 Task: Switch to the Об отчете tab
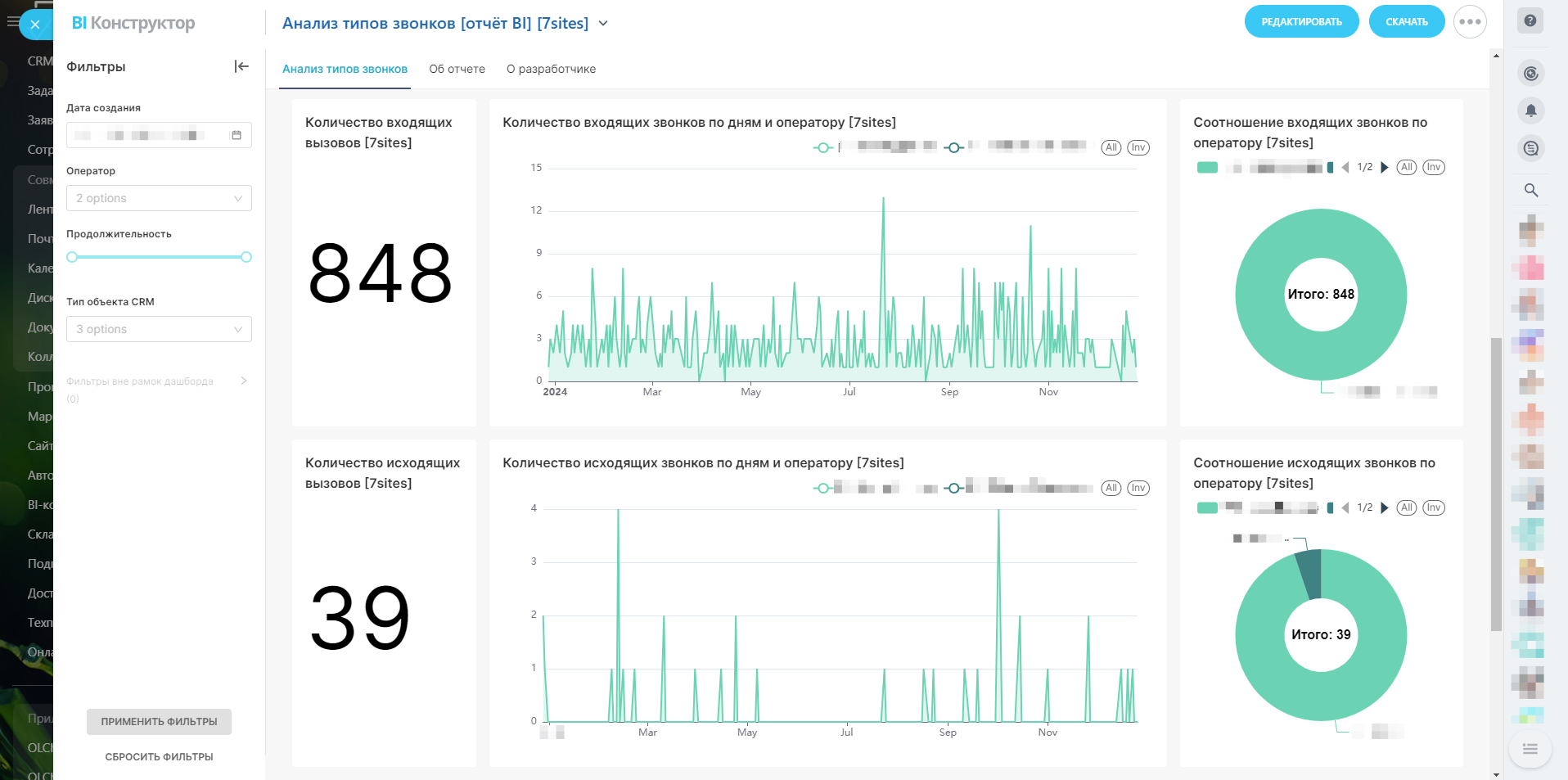457,69
